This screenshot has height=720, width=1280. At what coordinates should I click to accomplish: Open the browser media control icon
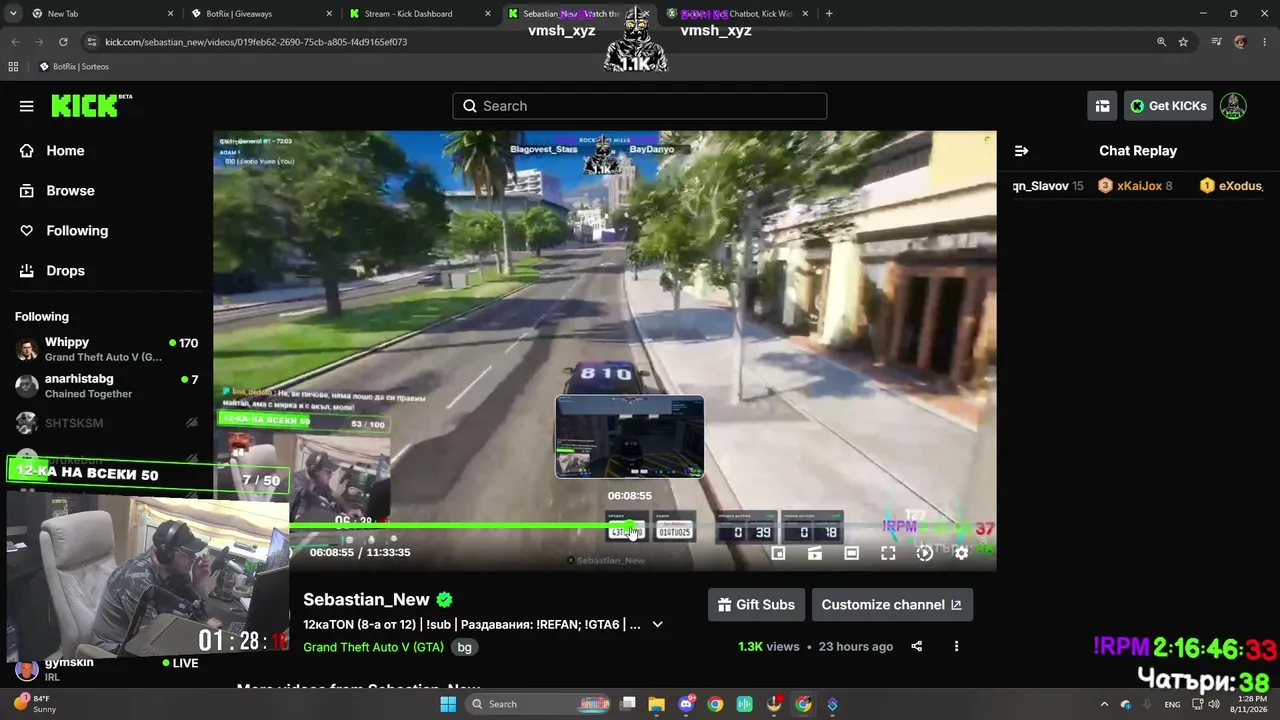point(1216,42)
